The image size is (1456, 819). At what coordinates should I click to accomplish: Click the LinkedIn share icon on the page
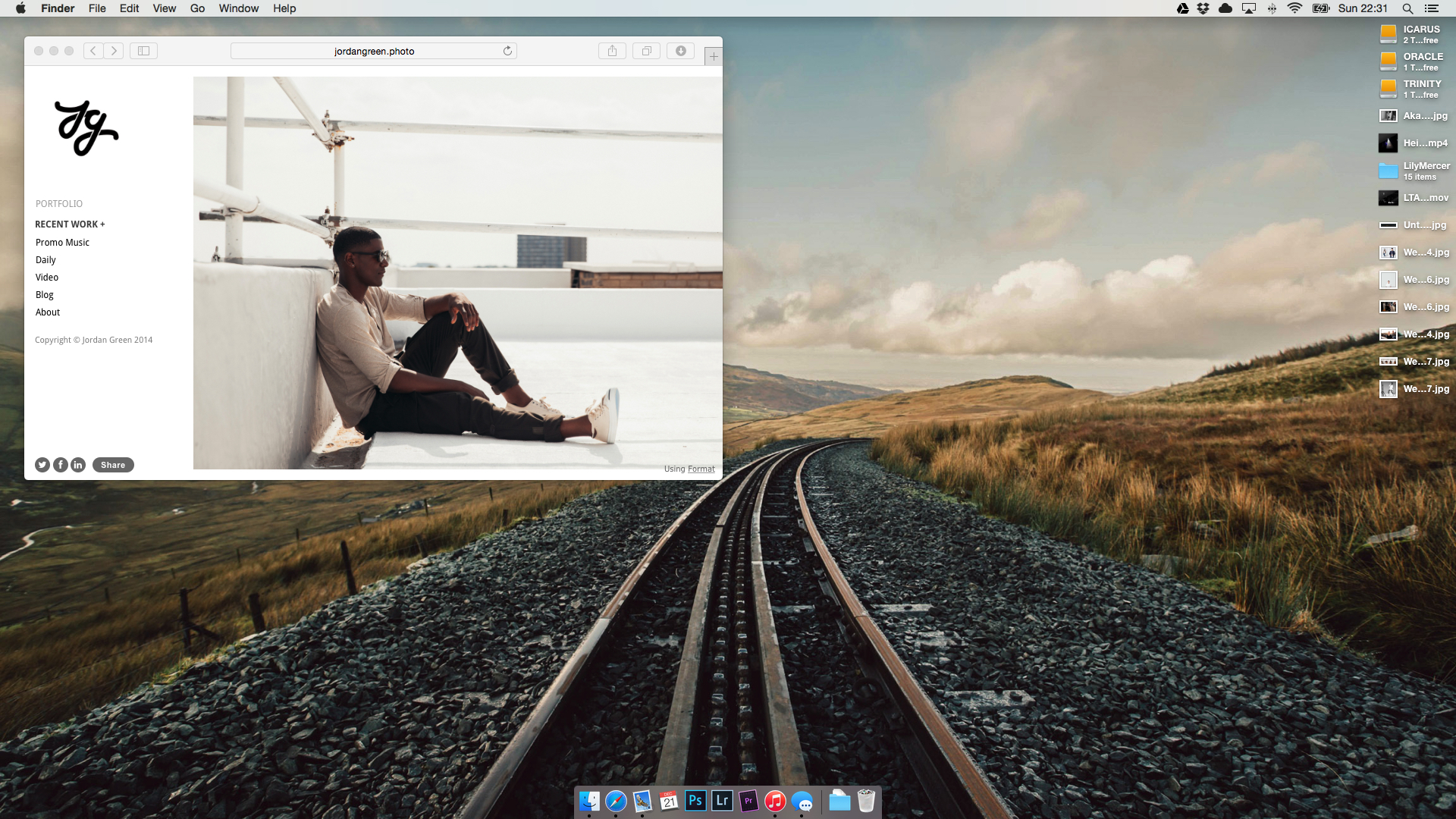click(x=77, y=464)
